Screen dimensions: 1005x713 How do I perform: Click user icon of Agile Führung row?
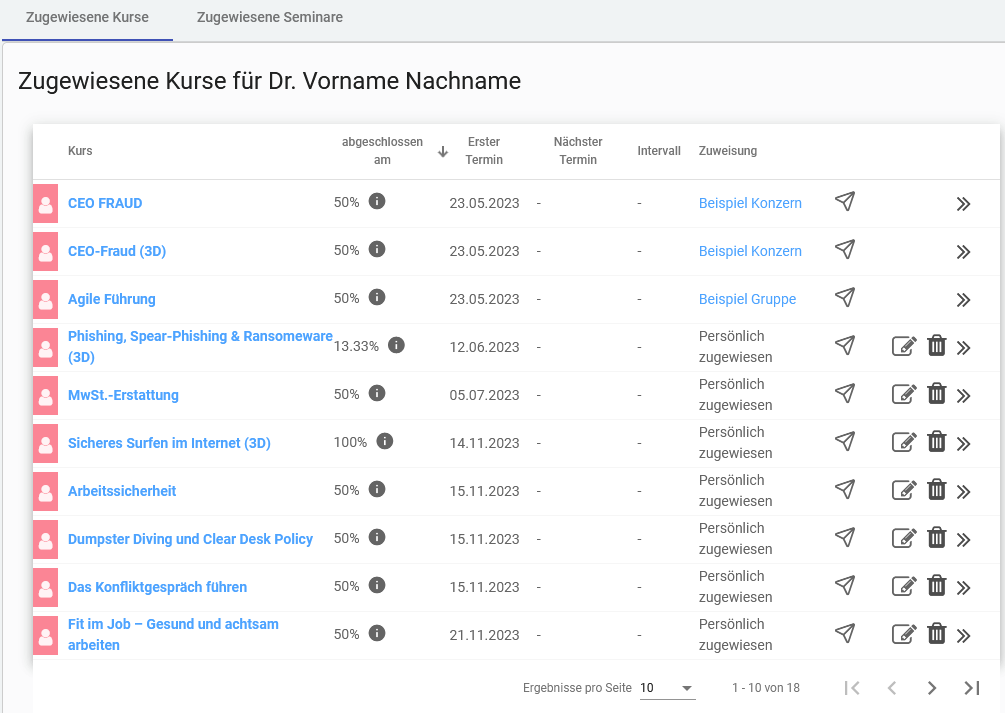45,299
